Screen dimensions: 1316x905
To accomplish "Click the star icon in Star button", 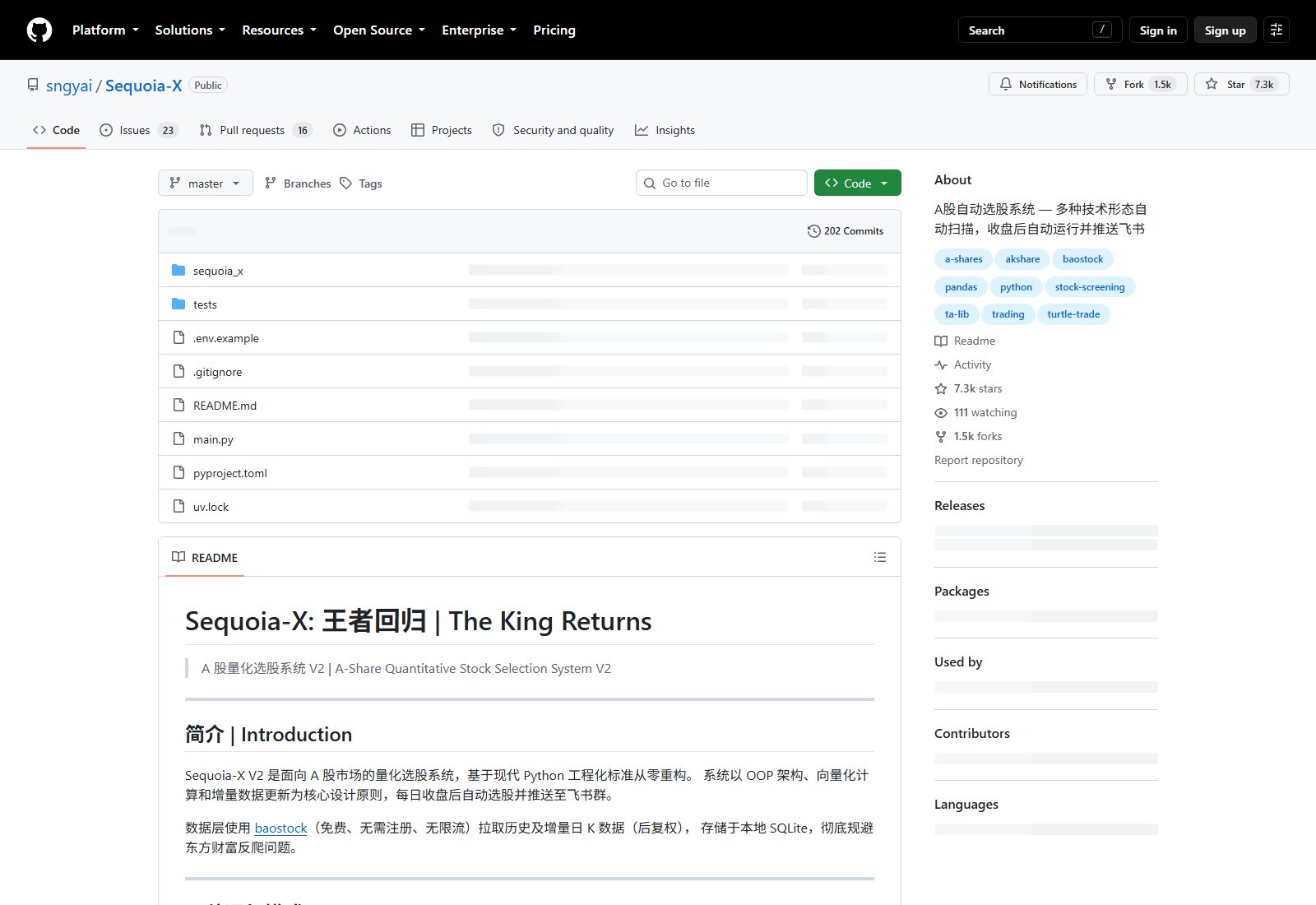I will click(x=1212, y=84).
